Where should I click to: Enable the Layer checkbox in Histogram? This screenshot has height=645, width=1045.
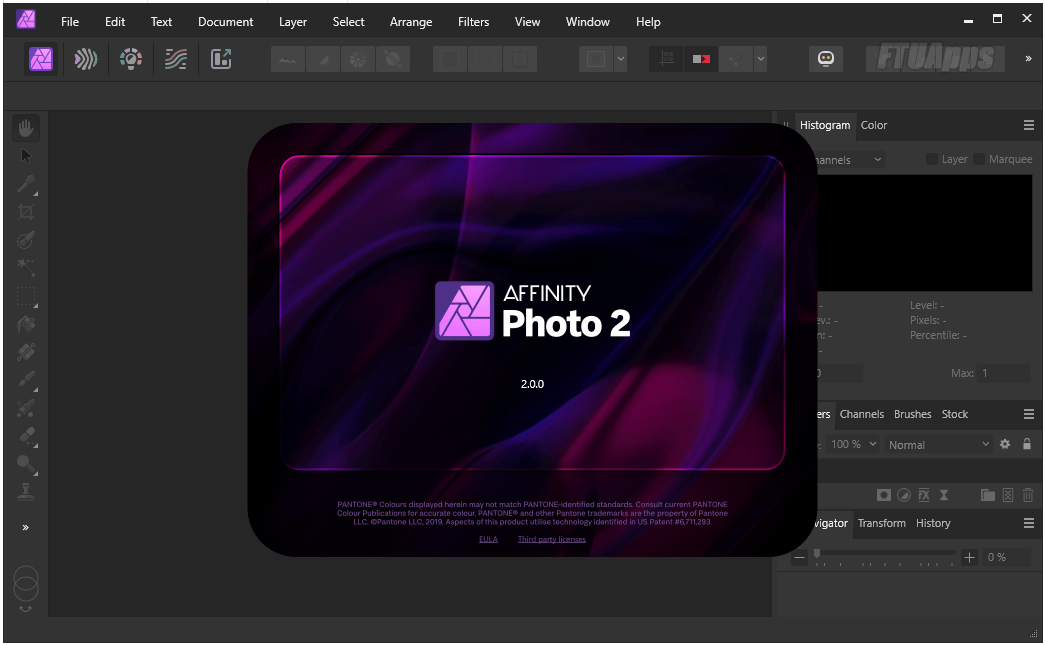tap(932, 159)
